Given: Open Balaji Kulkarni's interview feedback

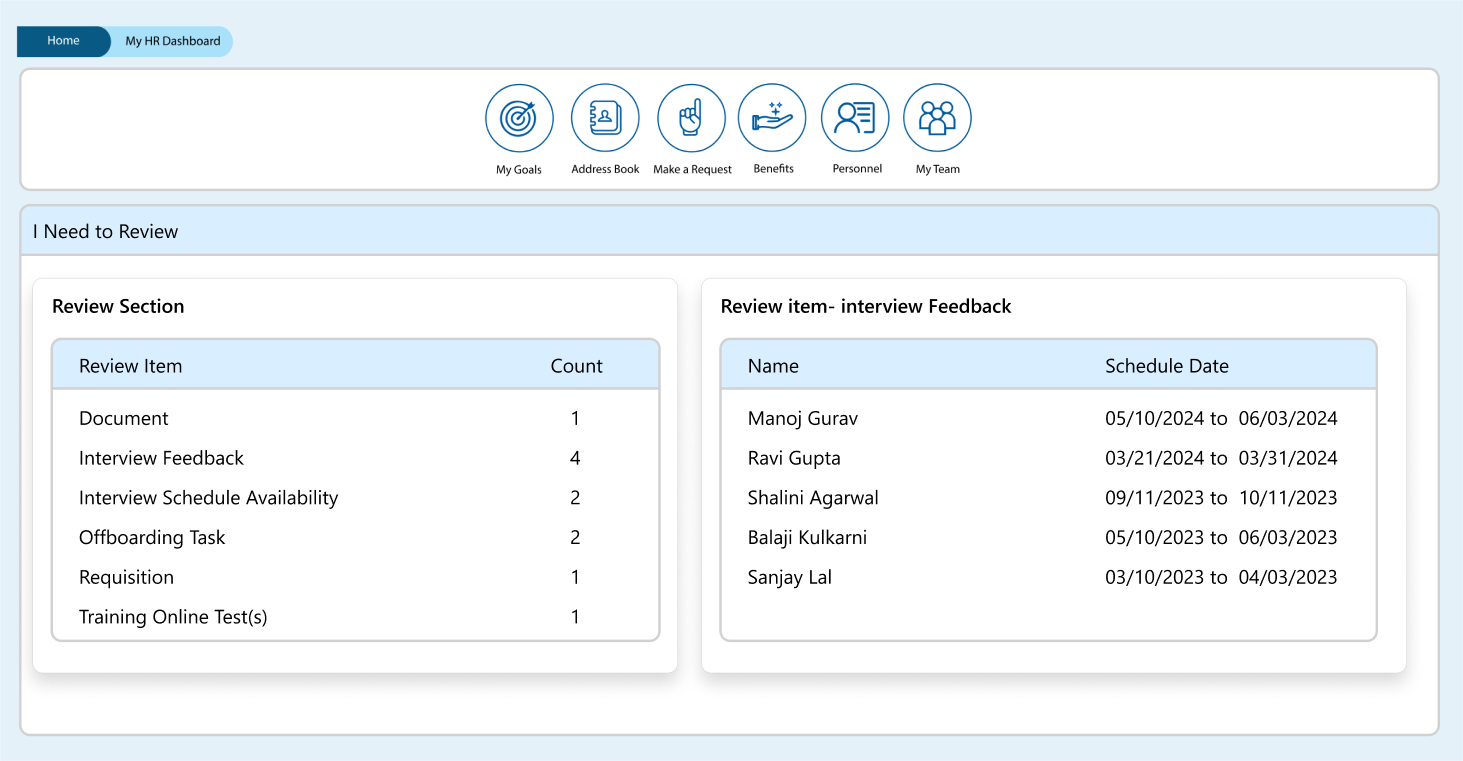Looking at the screenshot, I should [x=807, y=538].
